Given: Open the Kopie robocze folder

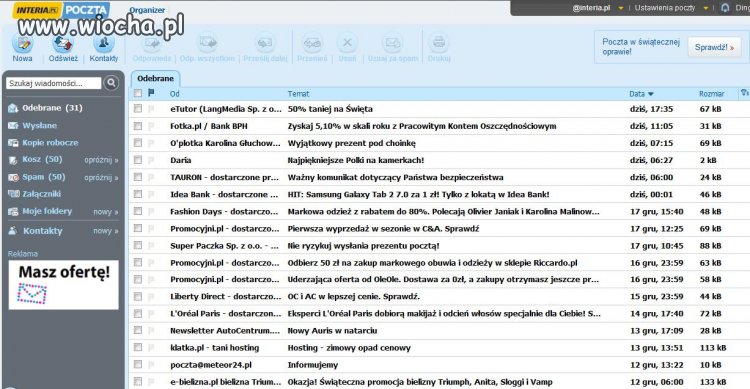Looking at the screenshot, I should (50, 143).
